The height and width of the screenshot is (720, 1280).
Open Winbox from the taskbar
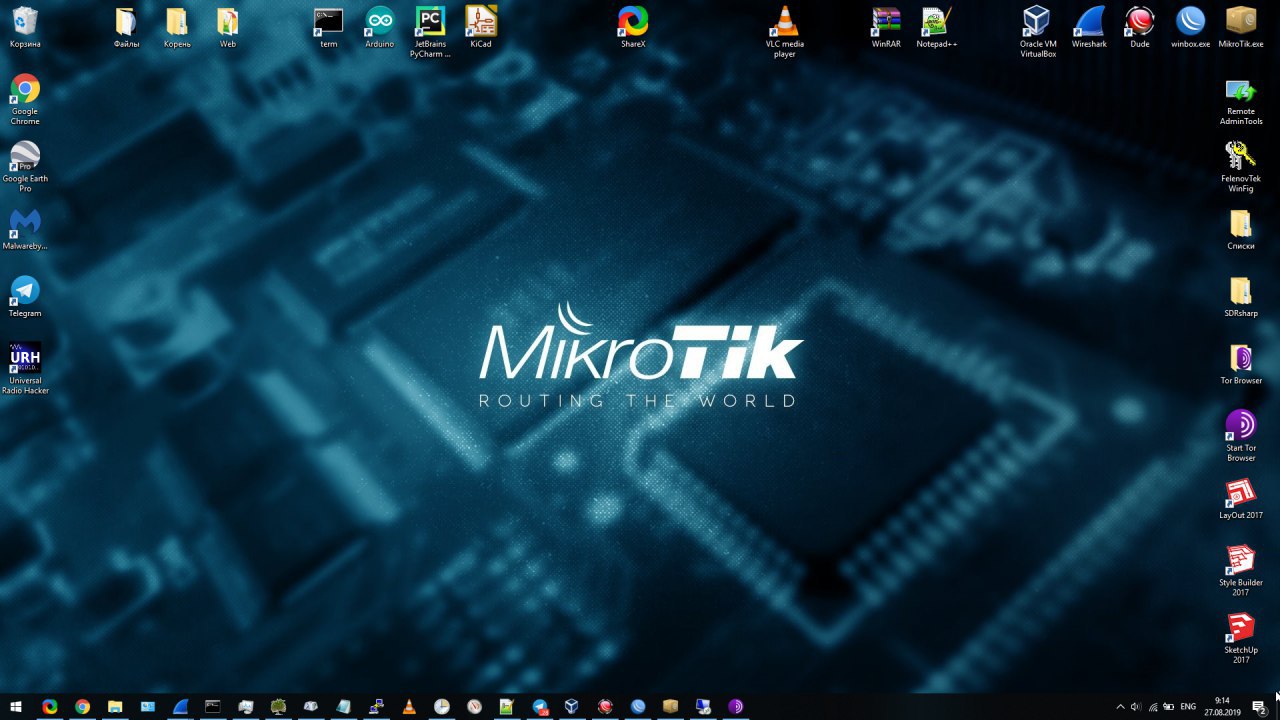[x=637, y=706]
